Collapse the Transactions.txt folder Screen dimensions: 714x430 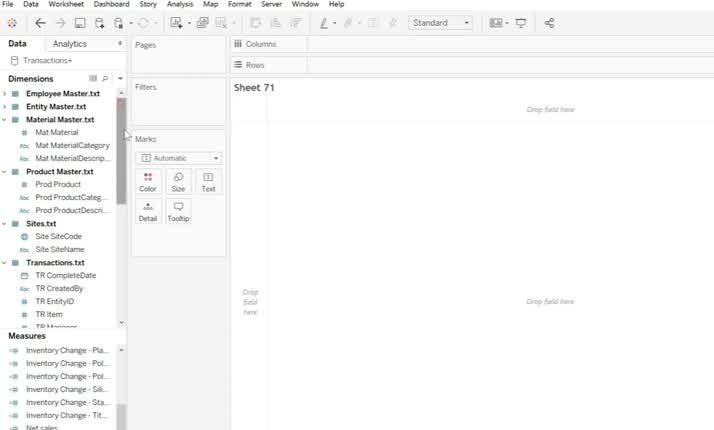pyautogui.click(x=5, y=262)
